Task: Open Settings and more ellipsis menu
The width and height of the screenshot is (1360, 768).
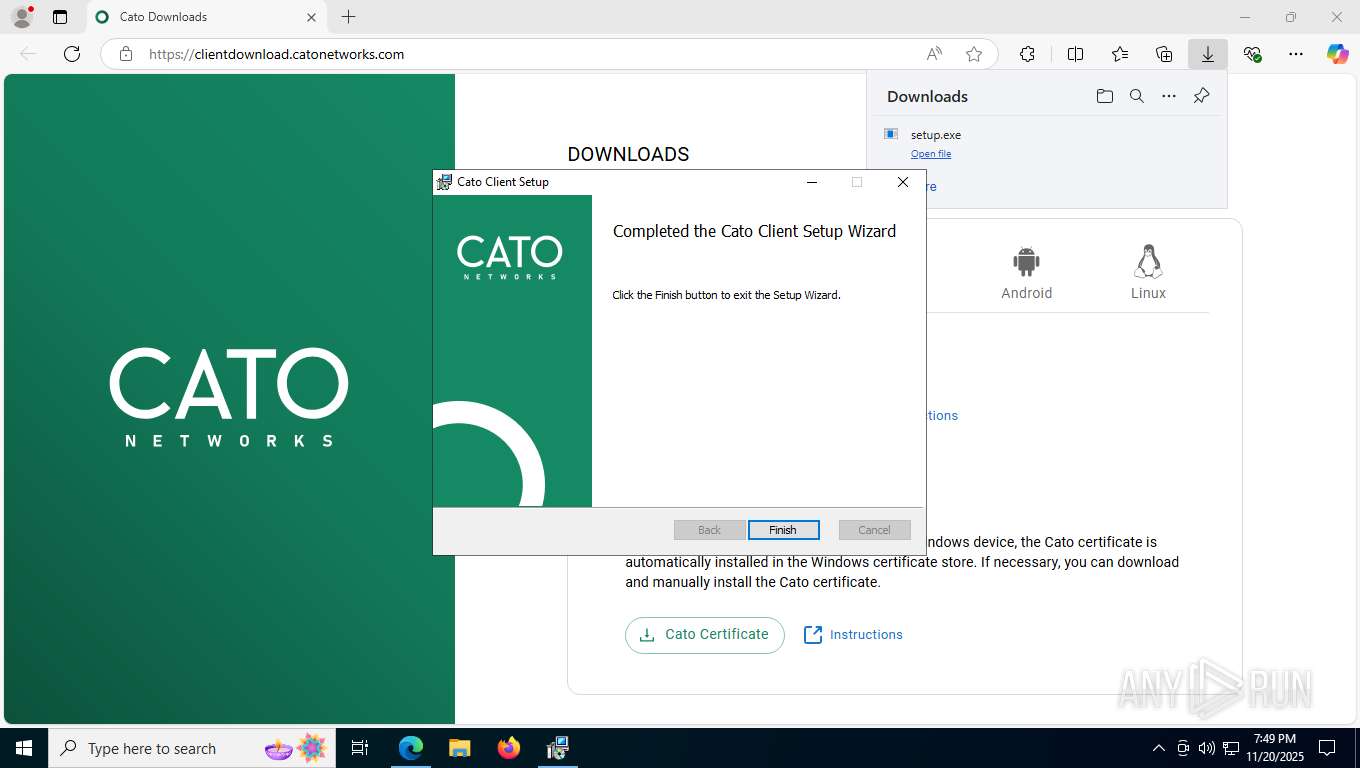Action: (x=1296, y=54)
